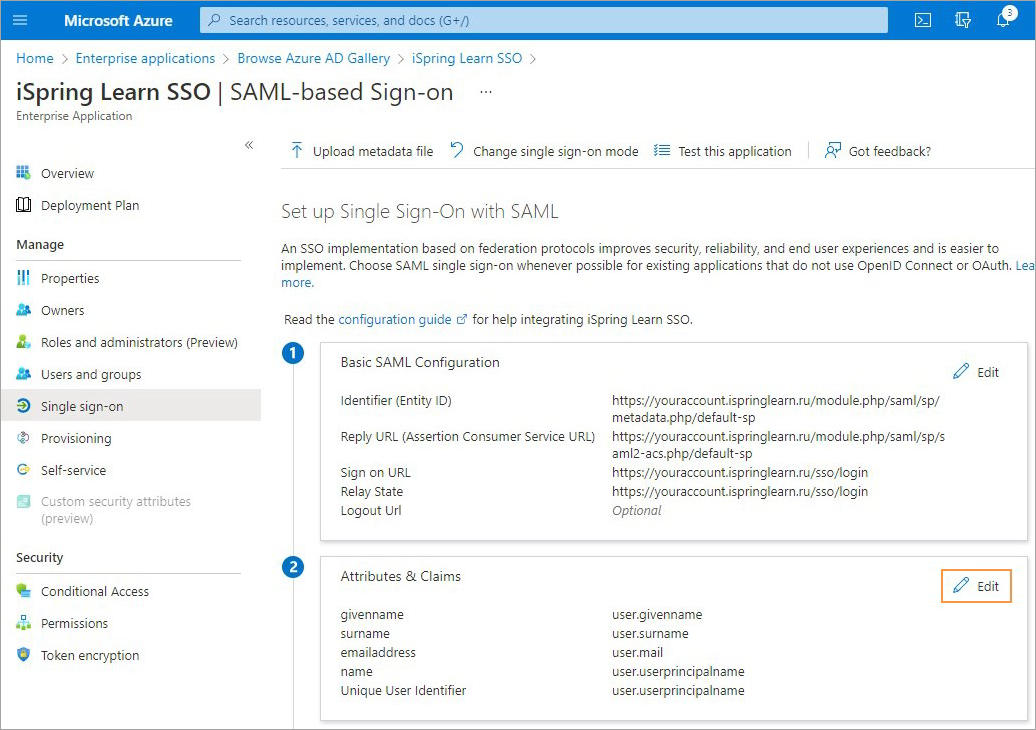This screenshot has width=1036, height=730.
Task: Open Permissions under Security
Action: 74,623
